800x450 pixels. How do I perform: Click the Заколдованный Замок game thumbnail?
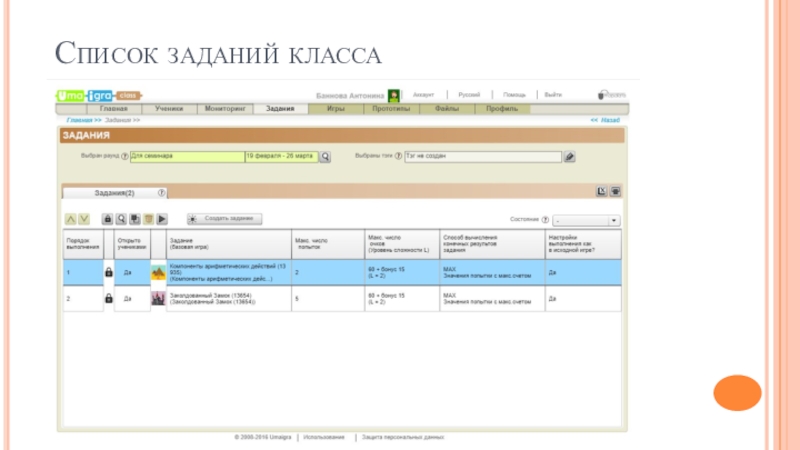[158, 298]
